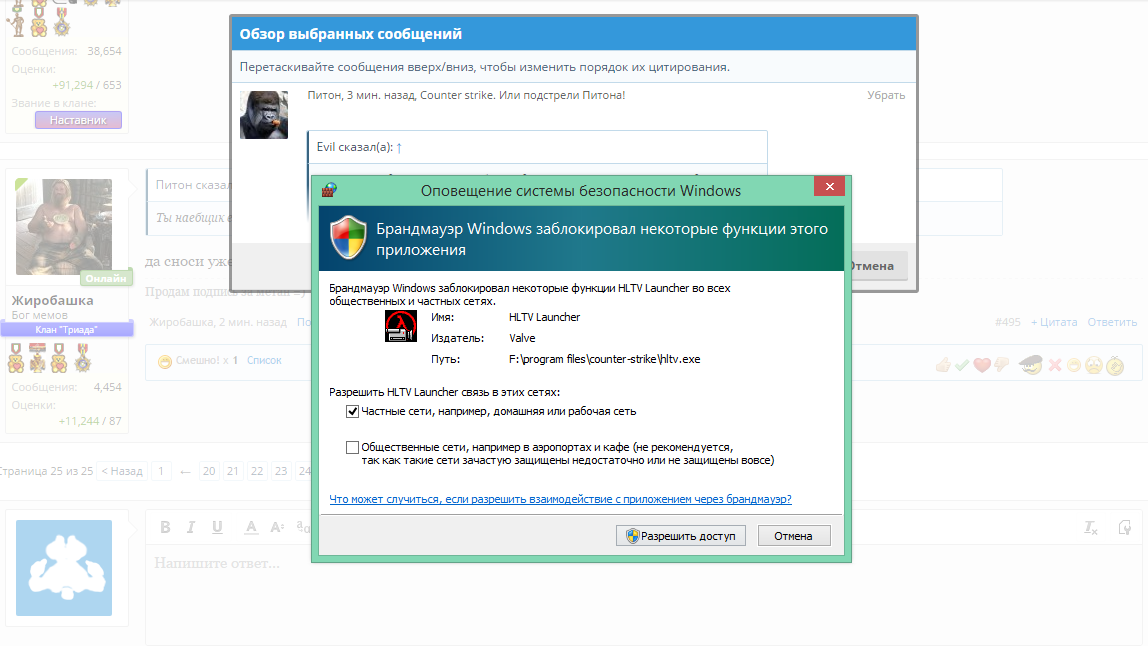The width and height of the screenshot is (1148, 646).
Task: Toggle italic formatting in reply editor
Action: [191, 527]
